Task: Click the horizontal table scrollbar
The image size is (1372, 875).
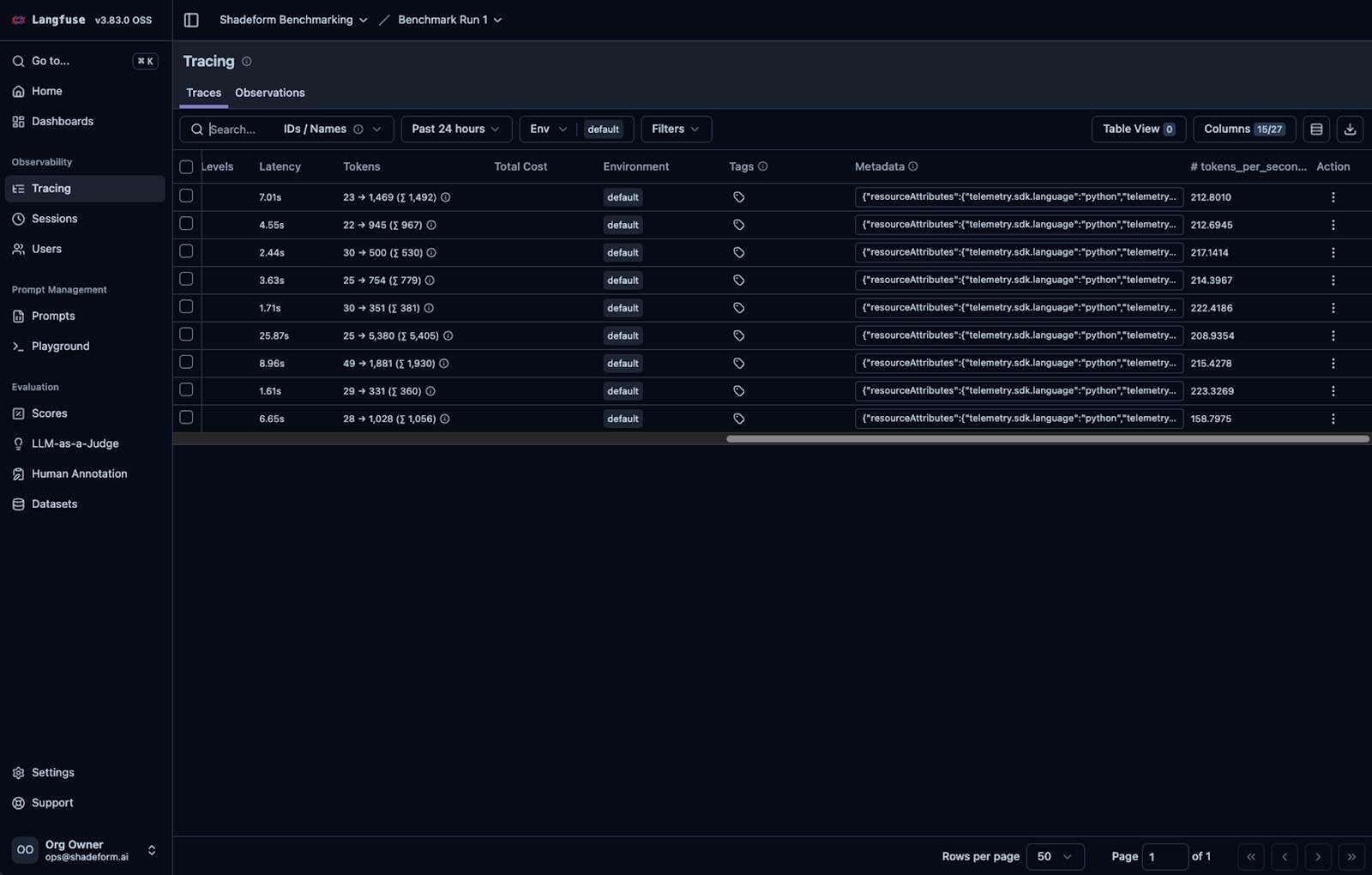Action: pyautogui.click(x=1047, y=438)
